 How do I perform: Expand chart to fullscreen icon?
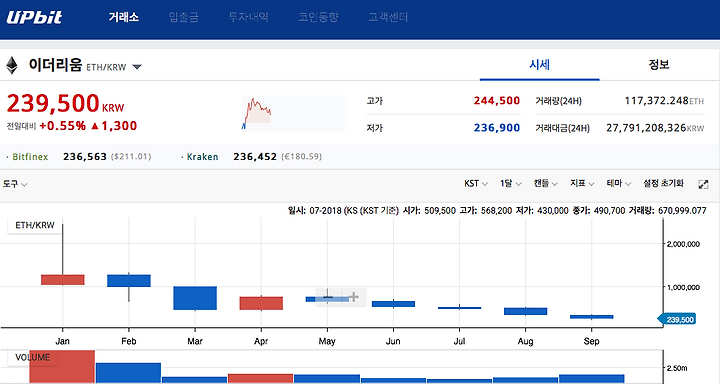click(x=703, y=184)
